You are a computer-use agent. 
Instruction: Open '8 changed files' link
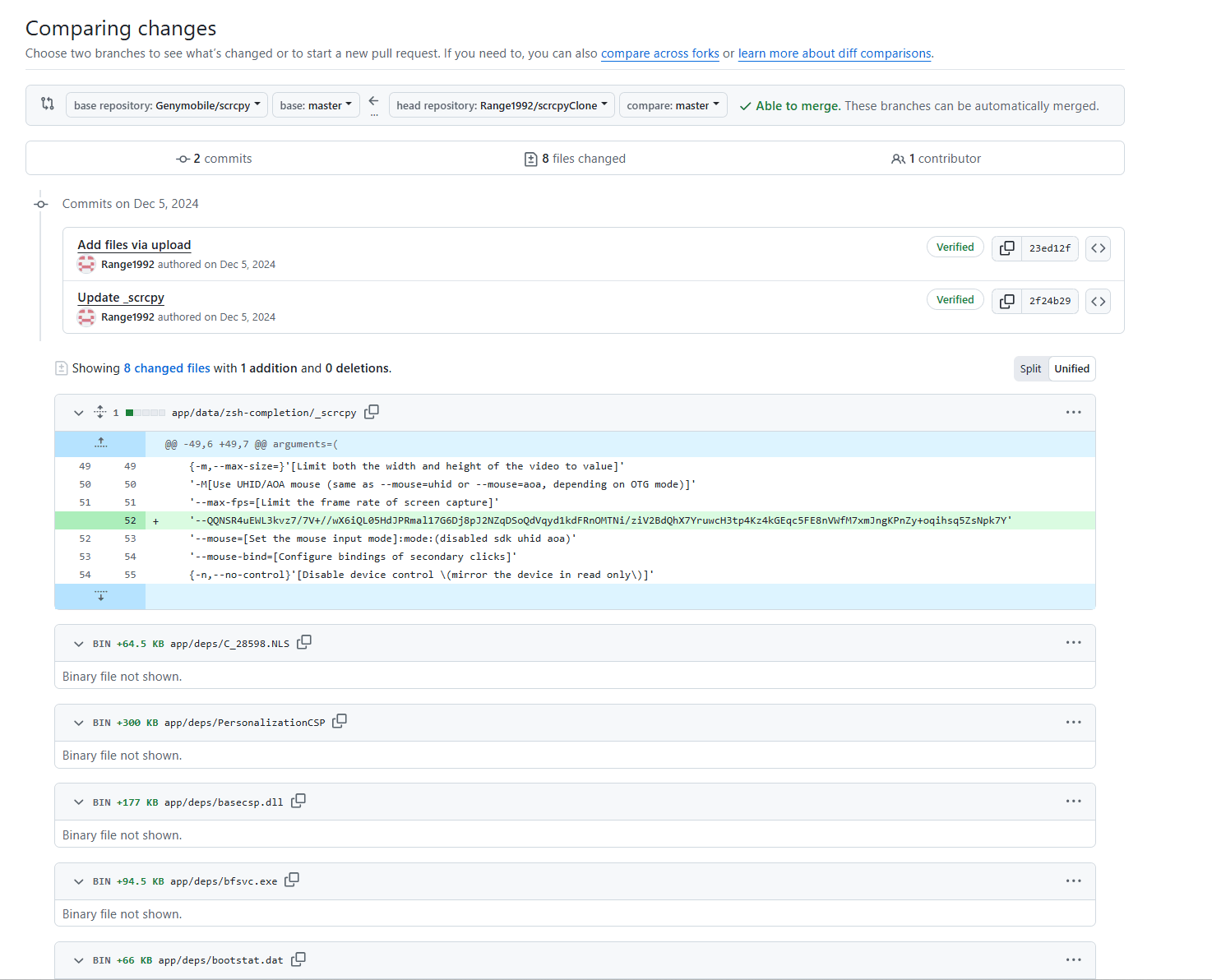click(167, 368)
